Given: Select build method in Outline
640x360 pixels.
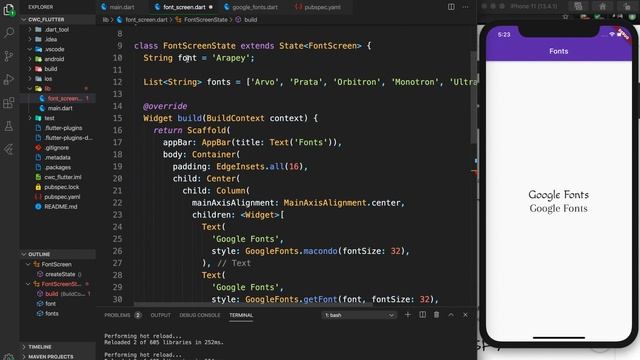Looking at the screenshot, I should (58, 294).
